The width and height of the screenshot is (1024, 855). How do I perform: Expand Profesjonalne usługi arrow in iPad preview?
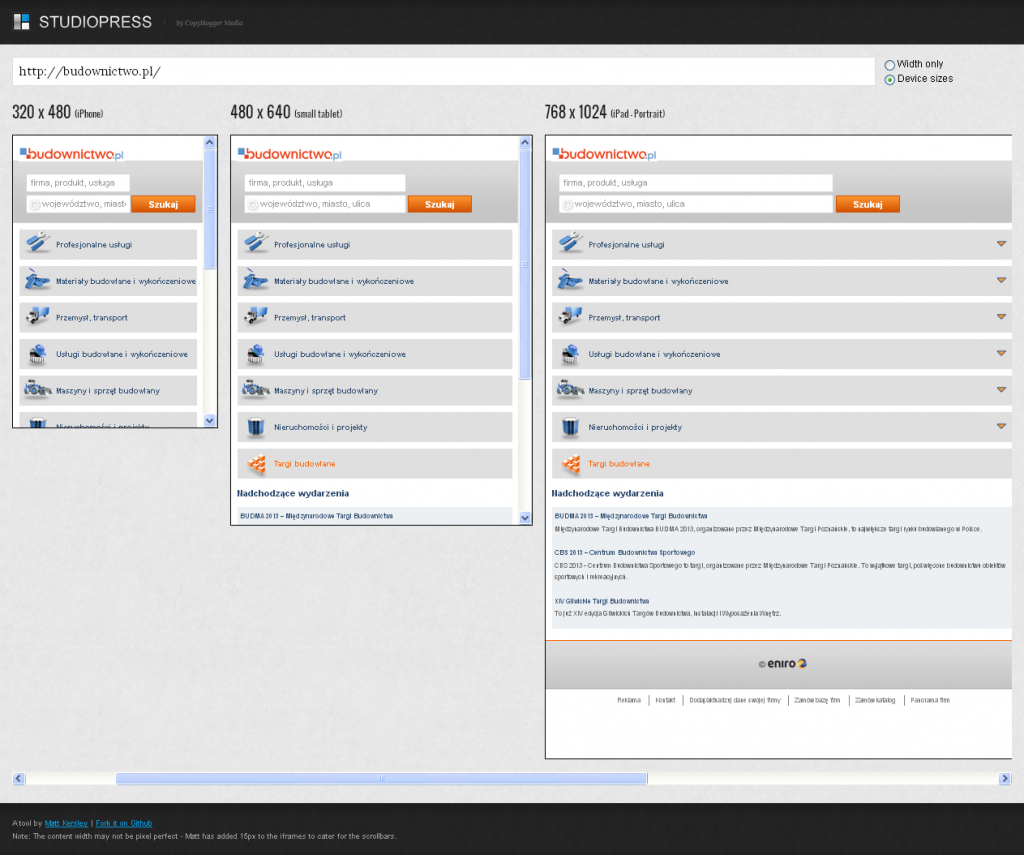click(x=1000, y=243)
